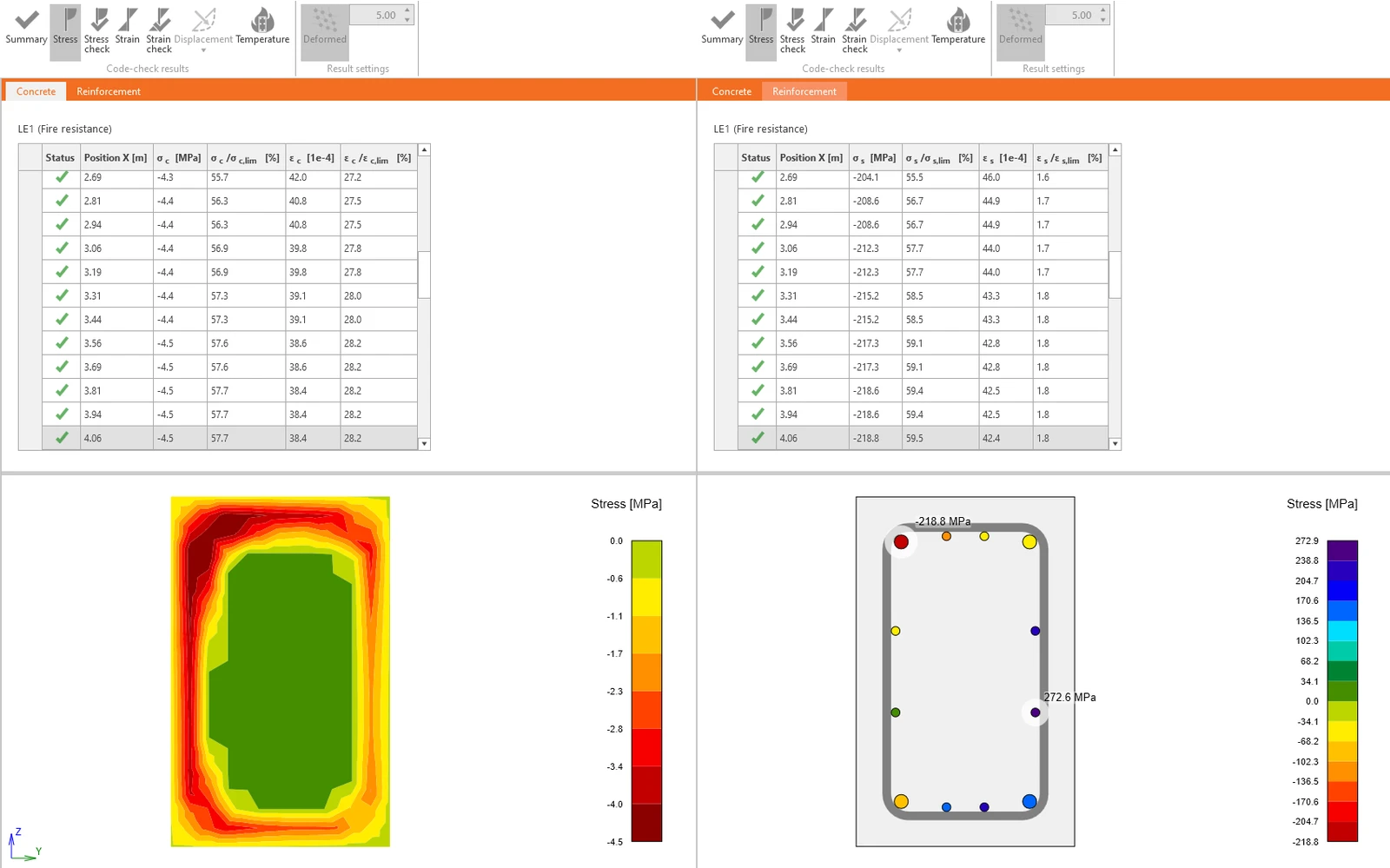Open Strain check in left toolbar
The width and height of the screenshot is (1390, 868).
159,31
